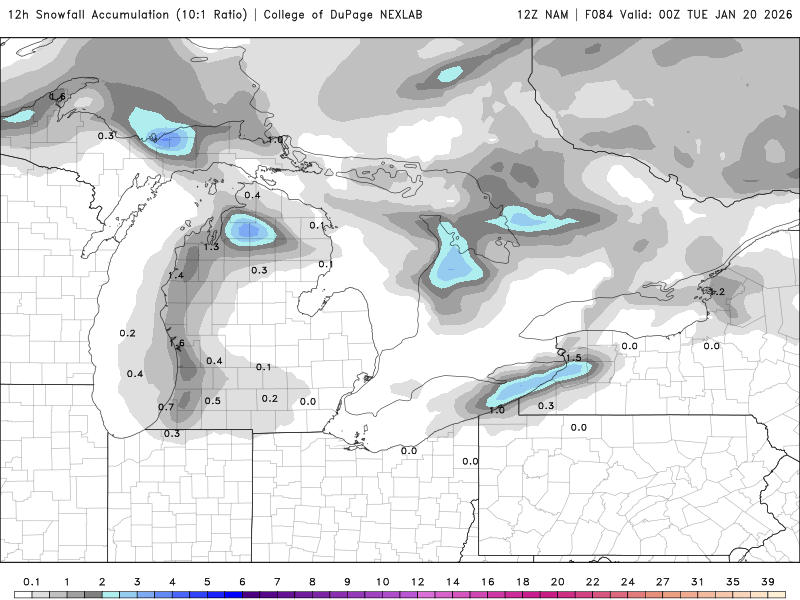Click the '6' label on the color scale

pyautogui.click(x=242, y=582)
